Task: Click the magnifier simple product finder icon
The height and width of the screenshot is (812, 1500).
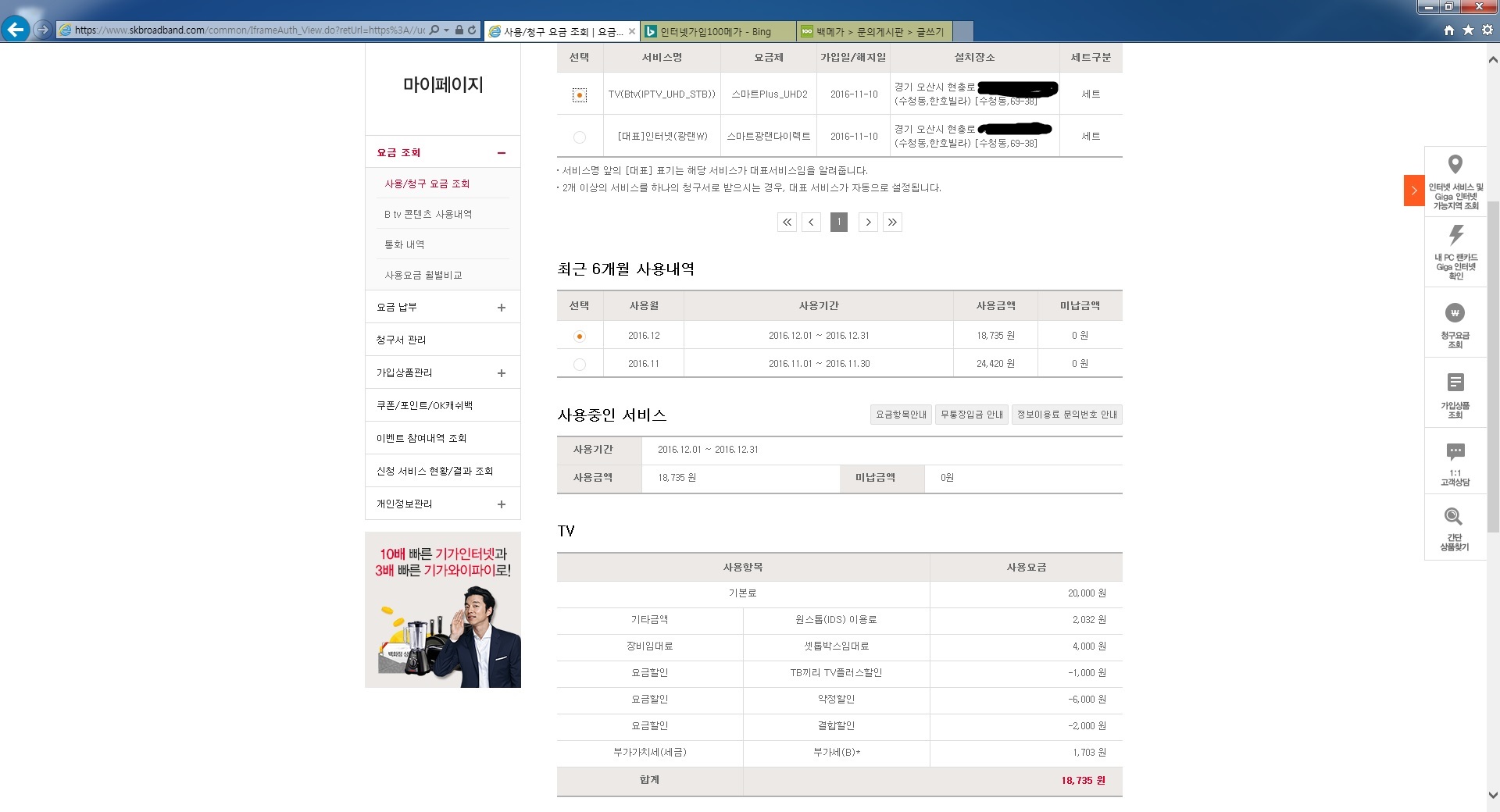Action: tap(1454, 517)
